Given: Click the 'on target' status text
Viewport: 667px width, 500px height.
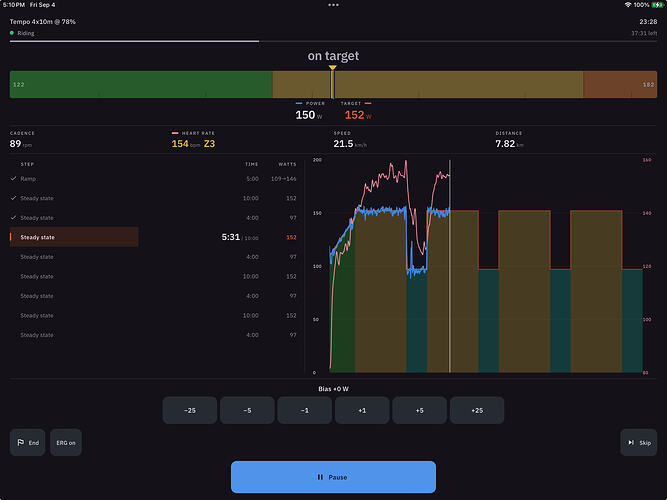Looking at the screenshot, I should pyautogui.click(x=334, y=56).
